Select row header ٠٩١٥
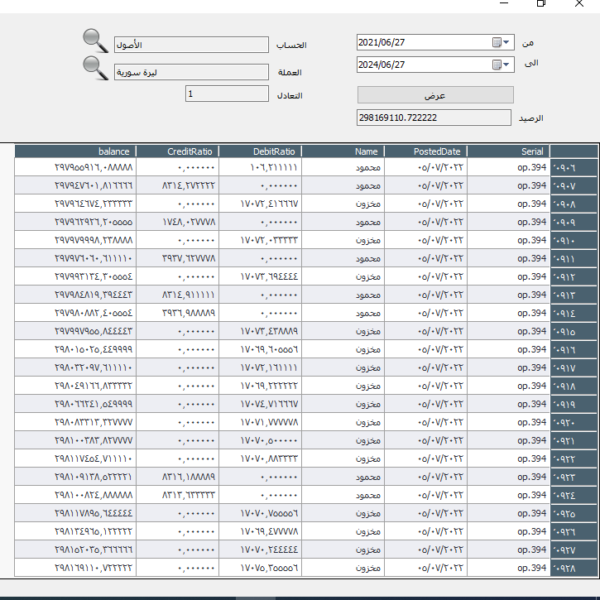This screenshot has width=600, height=600. click(x=574, y=331)
